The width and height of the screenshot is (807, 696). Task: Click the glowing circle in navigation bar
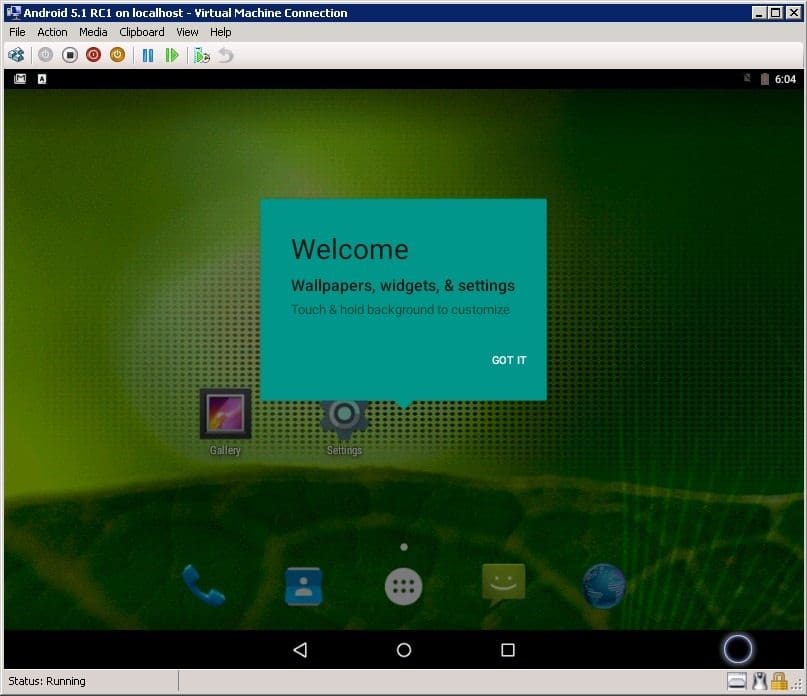pyautogui.click(x=738, y=649)
